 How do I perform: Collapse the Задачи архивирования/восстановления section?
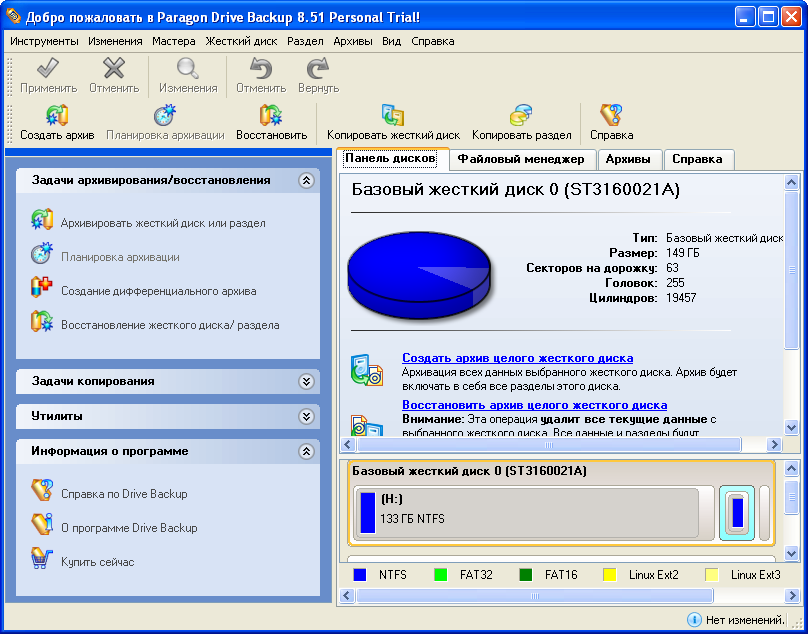pos(306,180)
